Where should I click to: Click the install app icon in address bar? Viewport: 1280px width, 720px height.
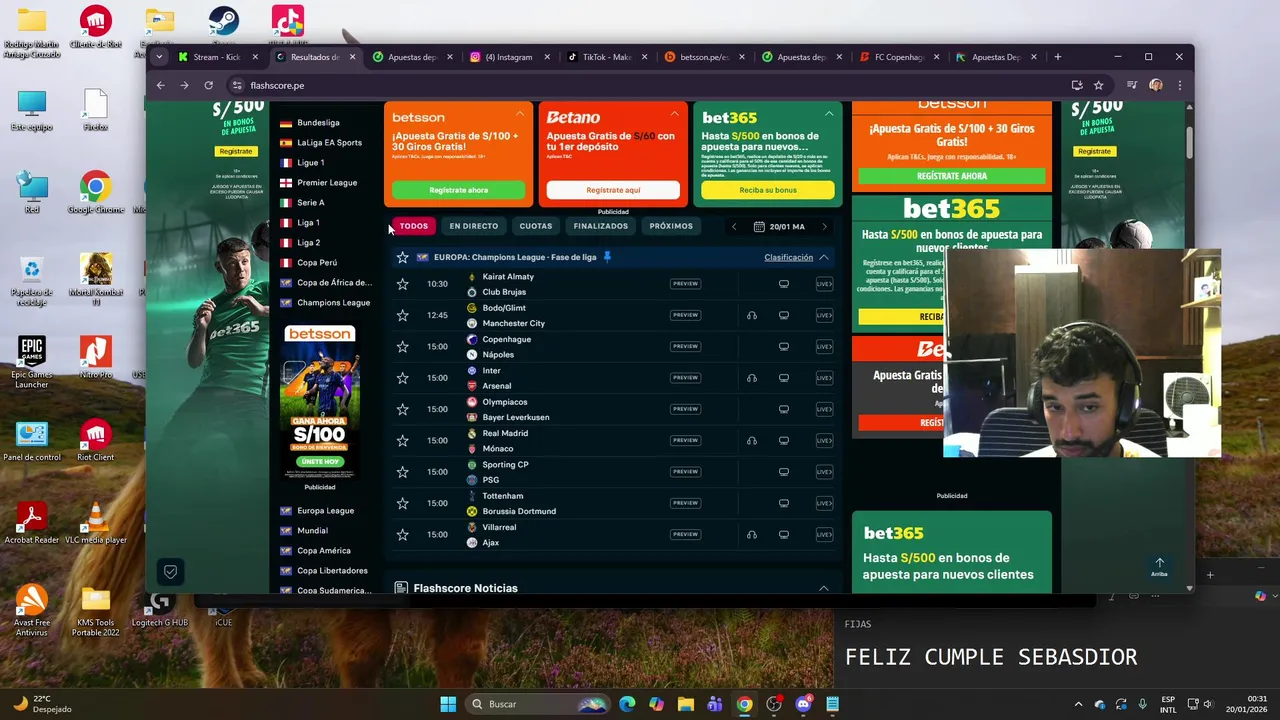tap(1077, 85)
